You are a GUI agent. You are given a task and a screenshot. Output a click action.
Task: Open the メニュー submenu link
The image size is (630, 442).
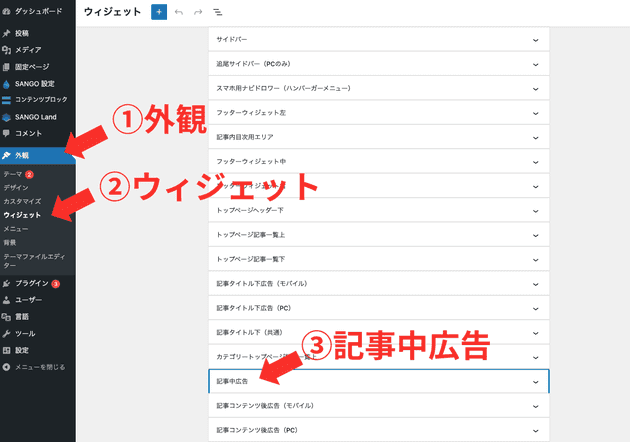(x=16, y=229)
